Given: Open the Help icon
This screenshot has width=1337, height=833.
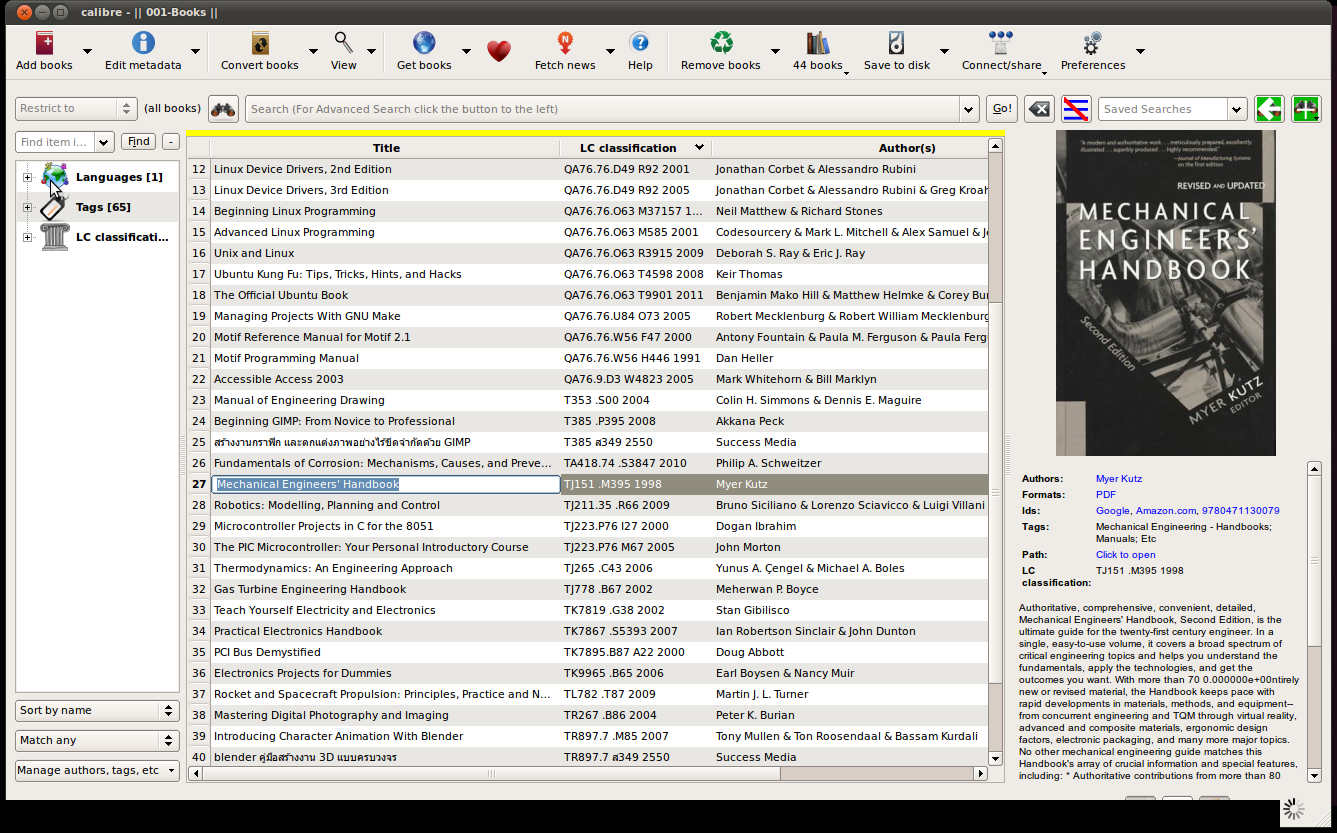Looking at the screenshot, I should [640, 43].
